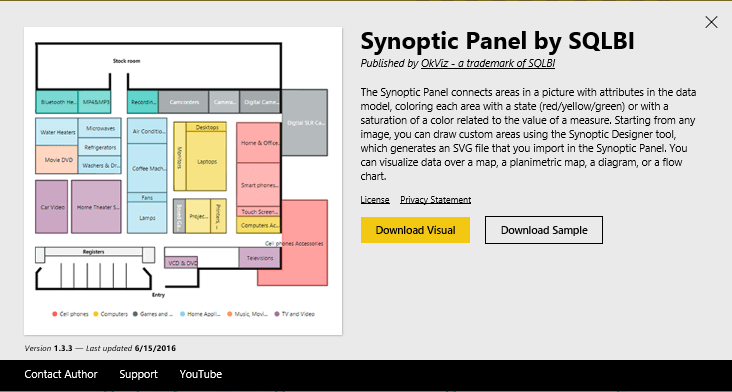
Task: Click the Movie DVD area
Action: click(x=56, y=160)
